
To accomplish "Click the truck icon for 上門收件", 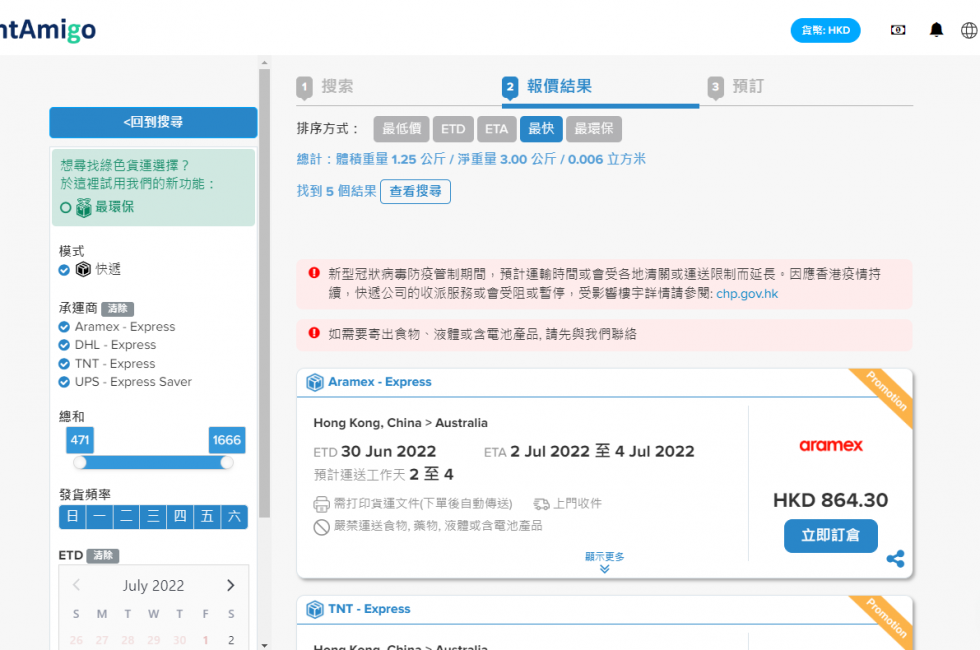I will tap(541, 504).
